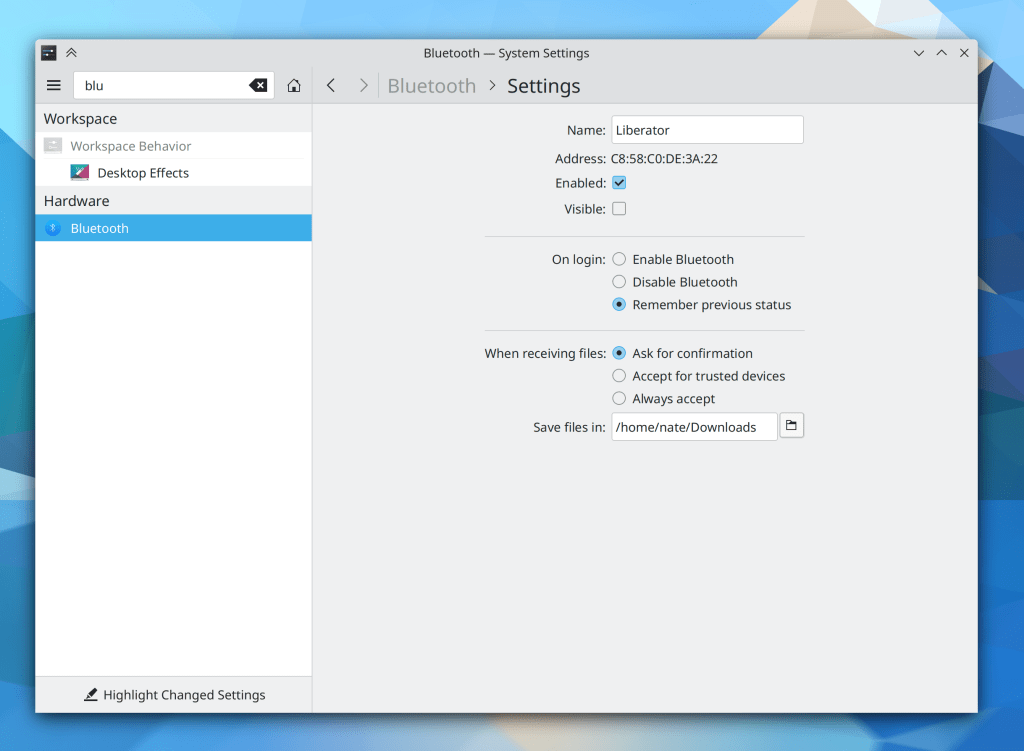
Task: Click the folder browse icon for save location
Action: [x=791, y=427]
